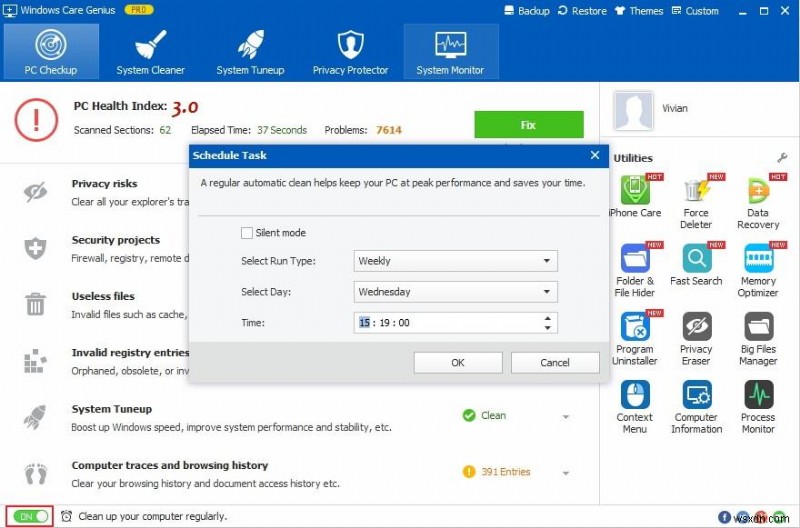The height and width of the screenshot is (528, 800).
Task: Switch to the PC Checkup tab
Action: (x=51, y=52)
